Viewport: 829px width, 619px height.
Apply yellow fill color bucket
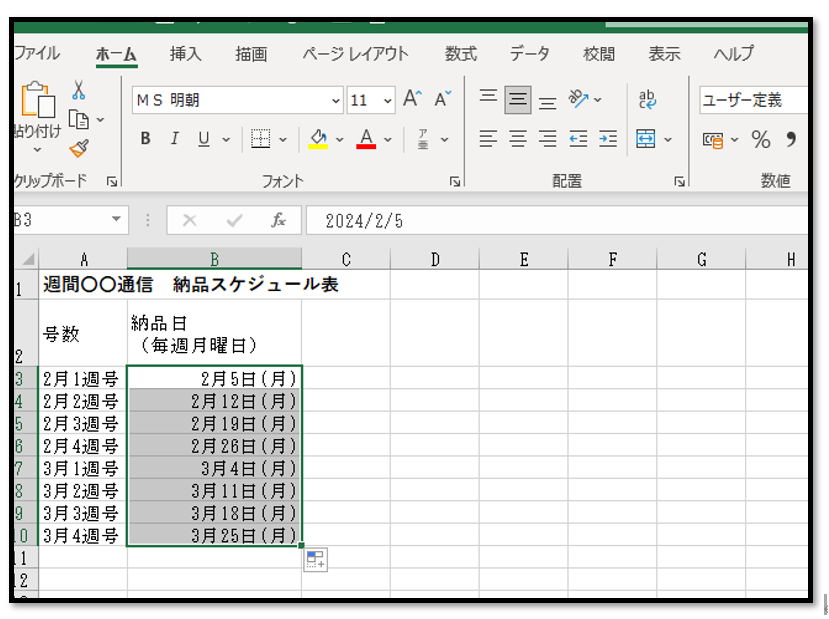[x=318, y=139]
